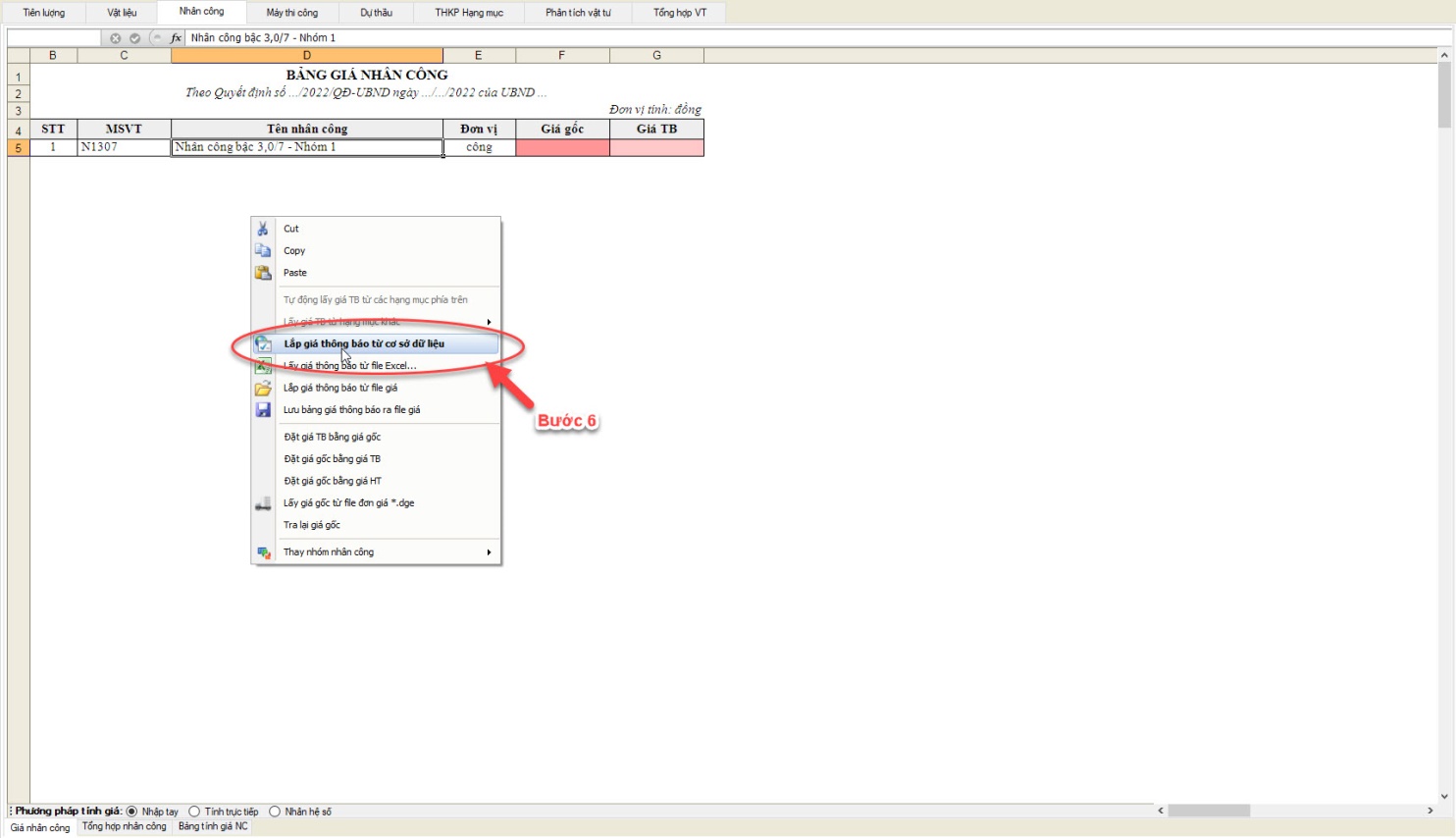Click the confirm checkmark icon in formula bar
The image size is (1456, 838).
(x=134, y=38)
